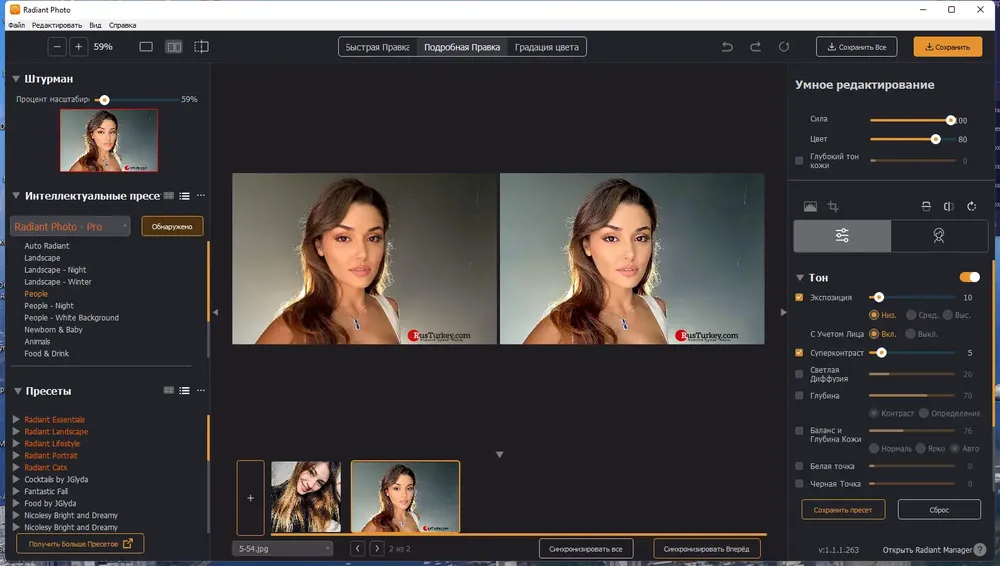Switch to the Градация цвета tab
The width and height of the screenshot is (1000, 566).
coord(547,47)
